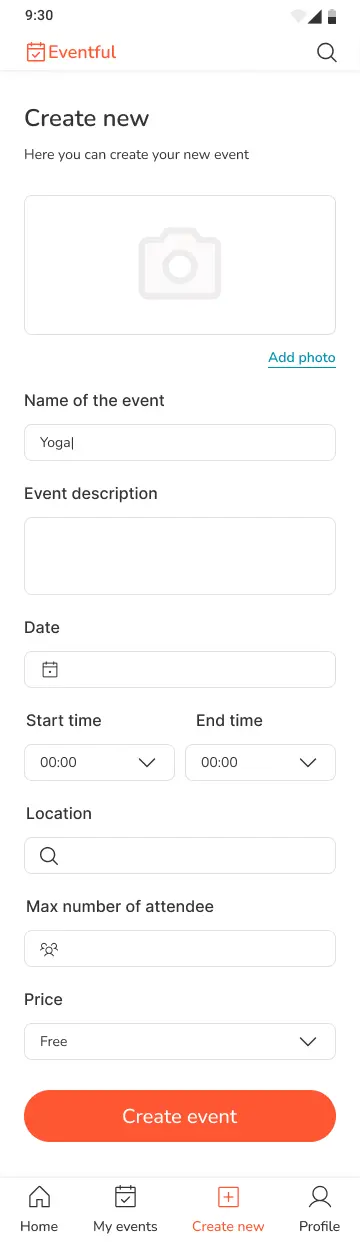Switch to the Home tab label

(39, 1226)
